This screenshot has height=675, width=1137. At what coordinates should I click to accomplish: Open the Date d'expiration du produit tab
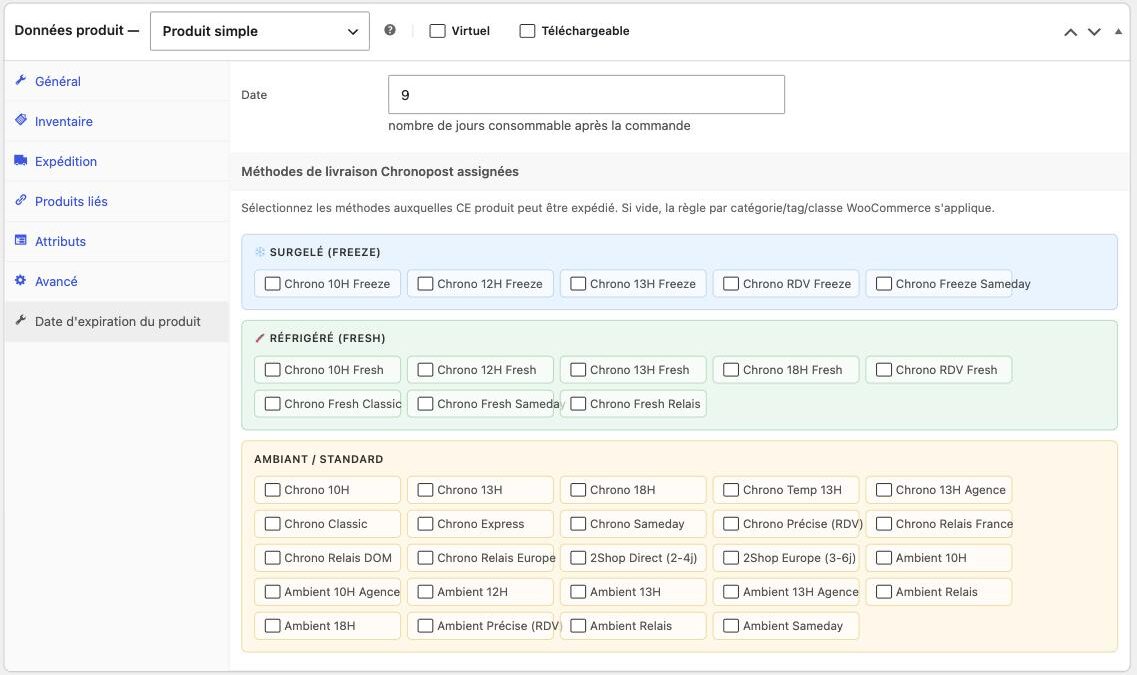[117, 322]
